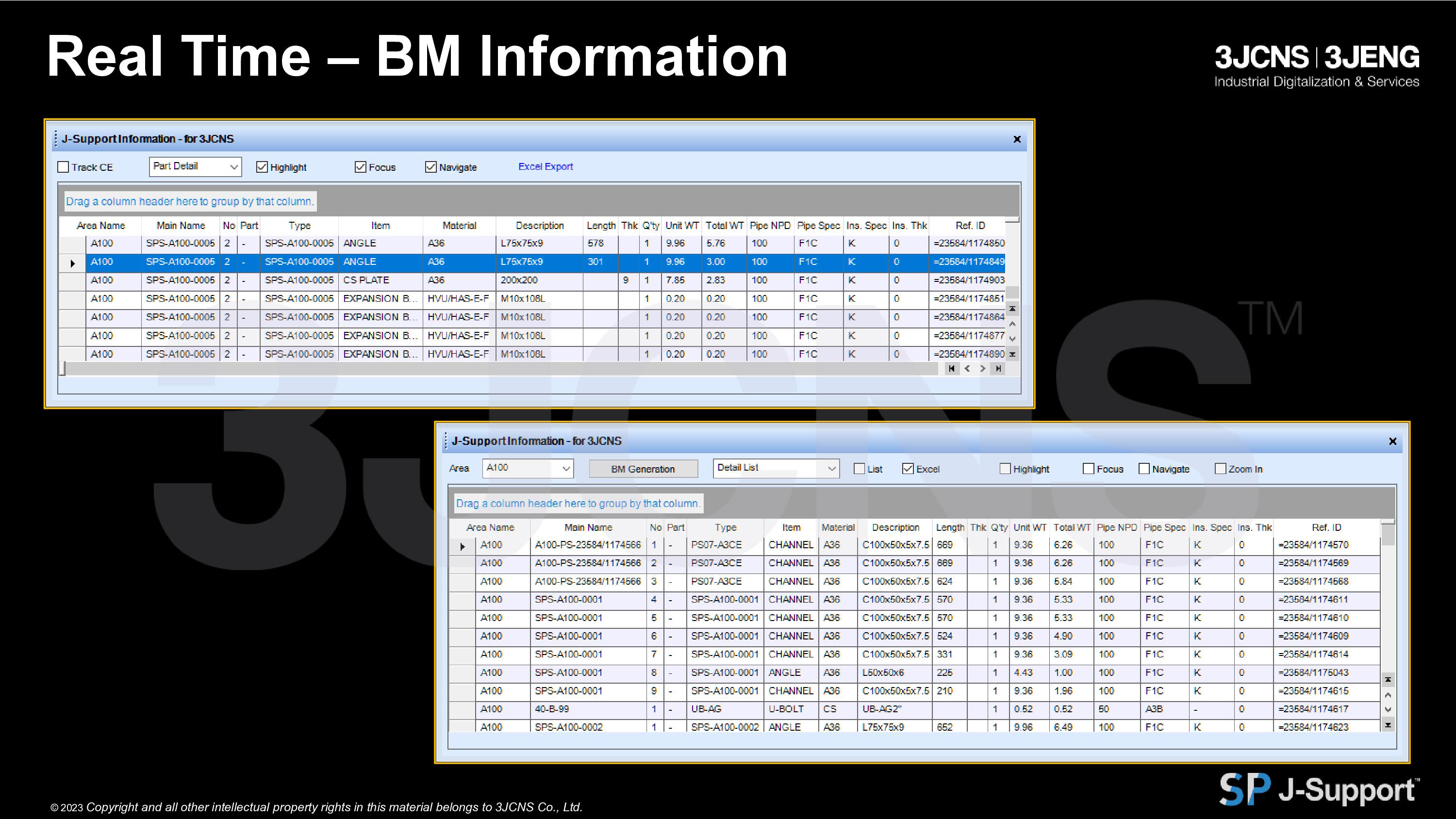Open the Area A100 dropdown
The image size is (1456, 819).
[528, 468]
